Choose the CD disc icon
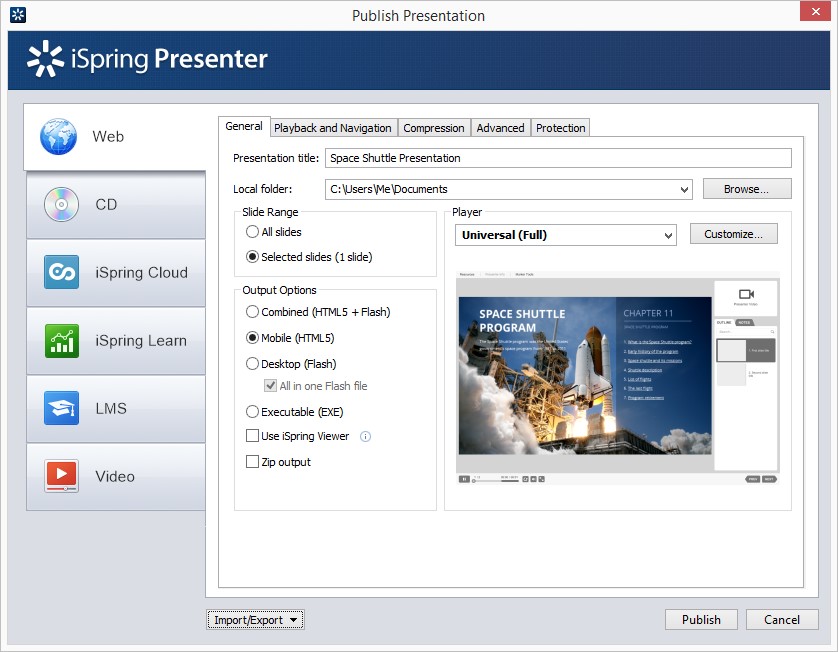 61,204
